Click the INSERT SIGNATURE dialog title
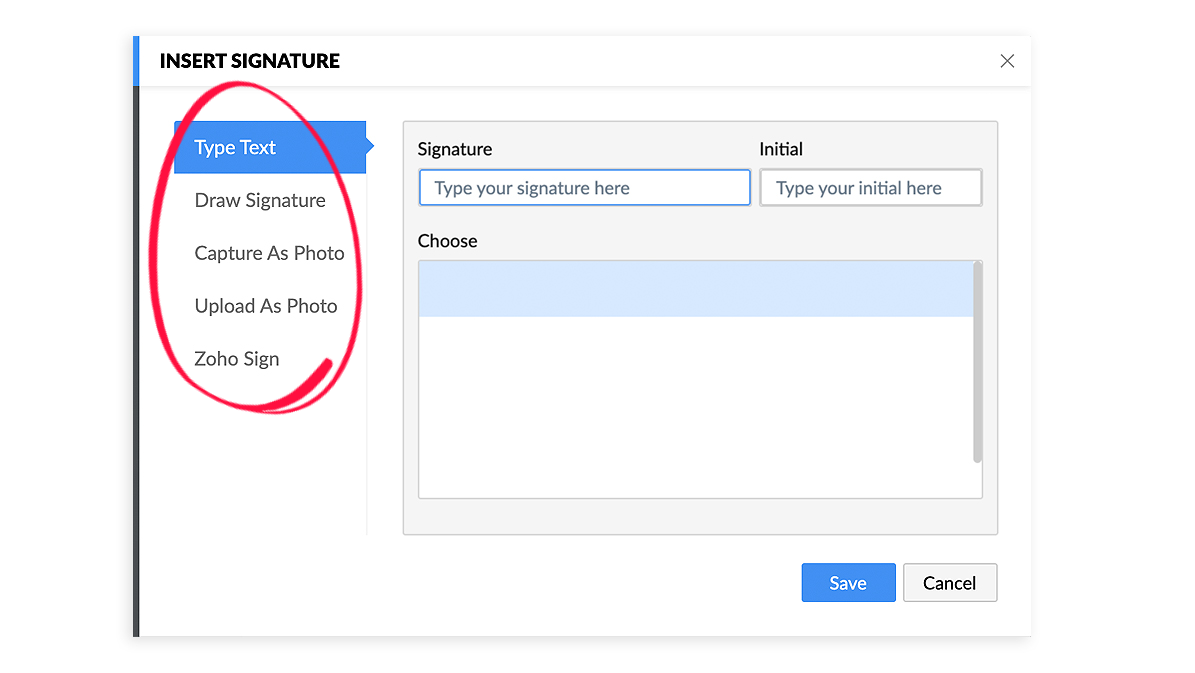Viewport: 1195px width, 673px height. 250,61
